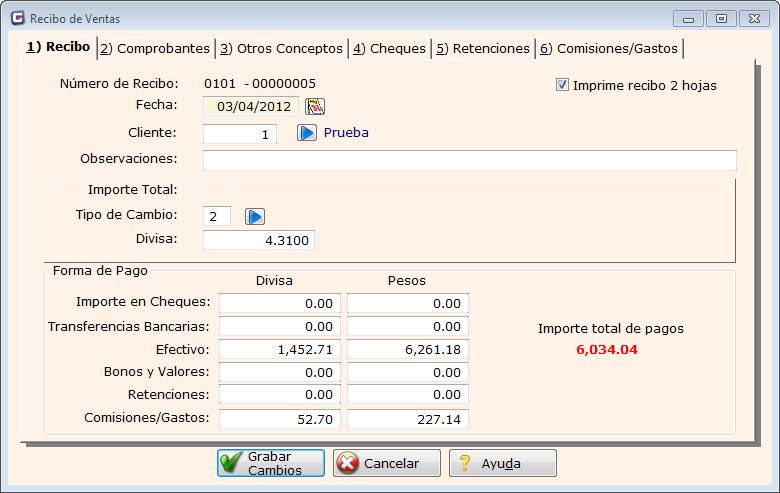Click the blue lookup arrow beside Cliente

307,133
